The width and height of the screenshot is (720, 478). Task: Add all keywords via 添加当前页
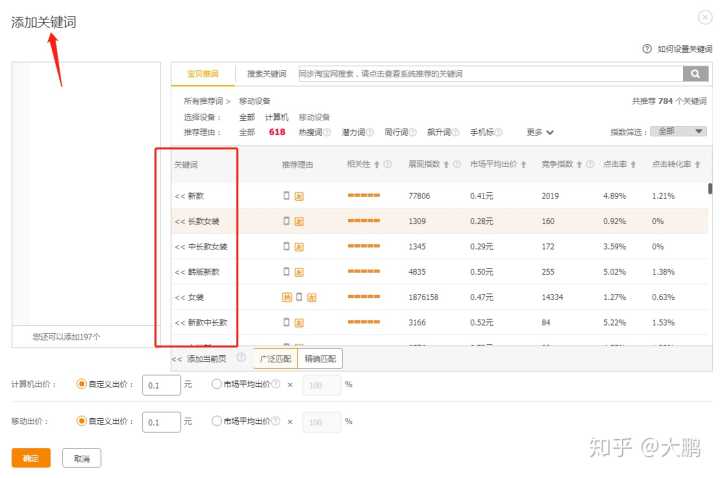click(x=203, y=358)
